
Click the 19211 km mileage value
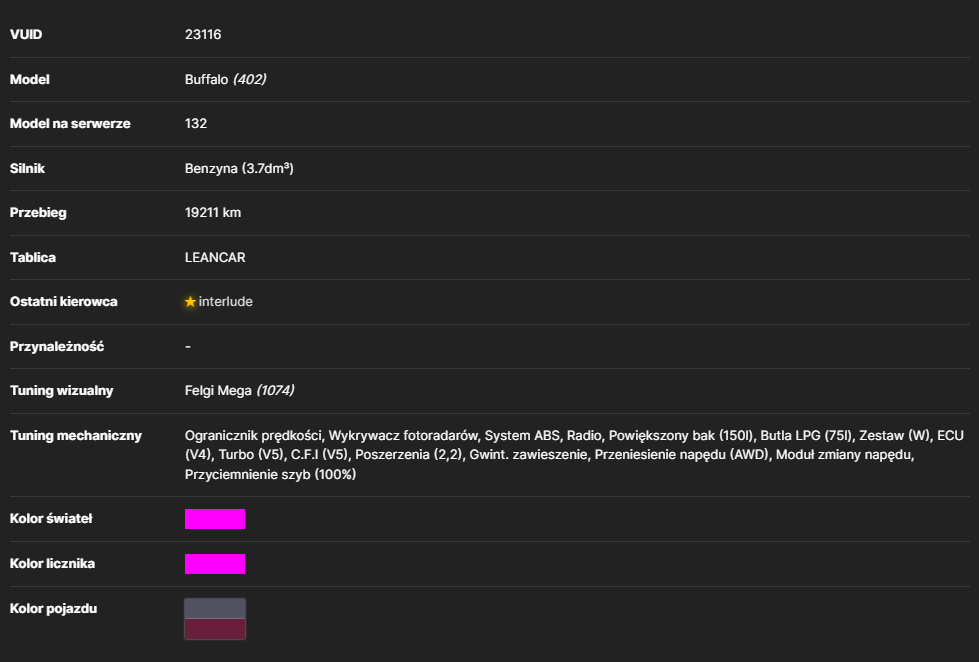click(213, 213)
